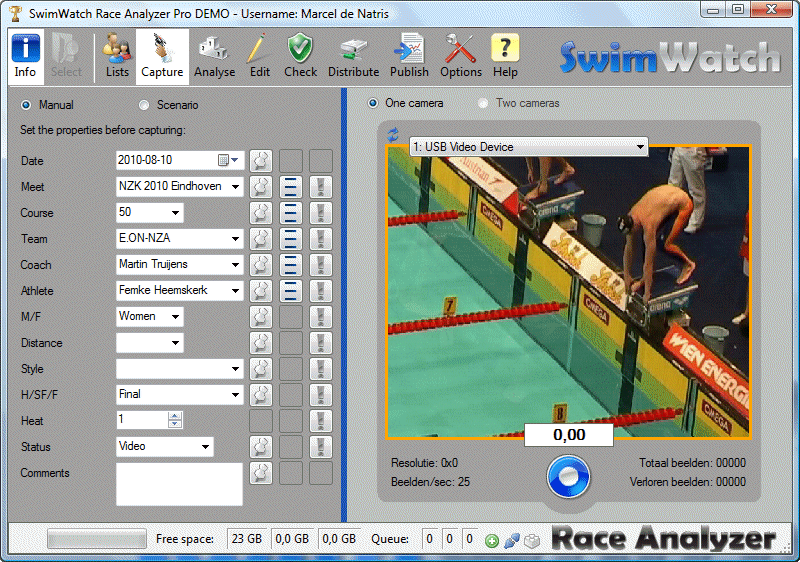
Task: Click the pin icon in Meet row
Action: tap(261, 187)
